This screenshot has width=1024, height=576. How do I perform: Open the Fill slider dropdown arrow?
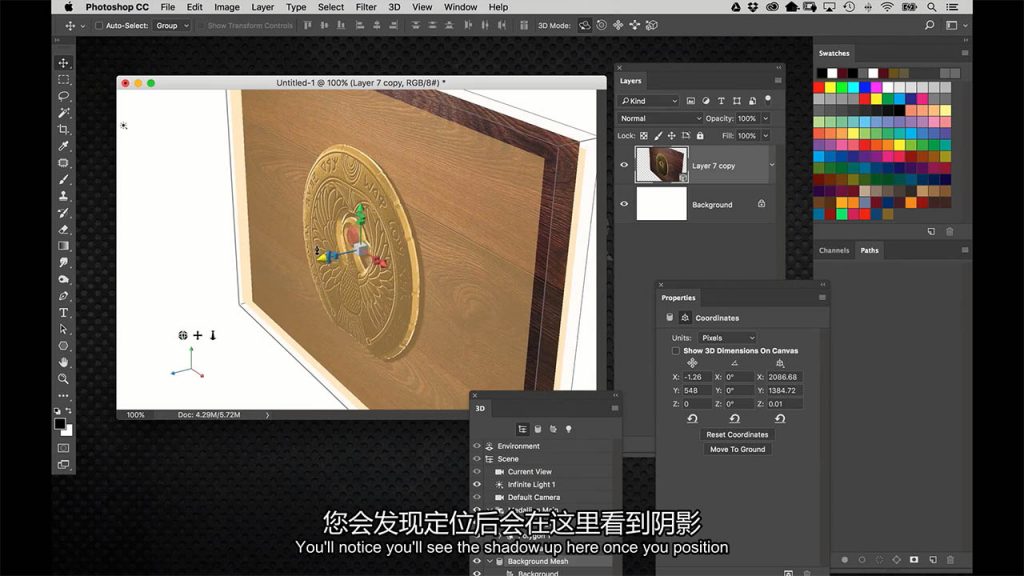765,136
